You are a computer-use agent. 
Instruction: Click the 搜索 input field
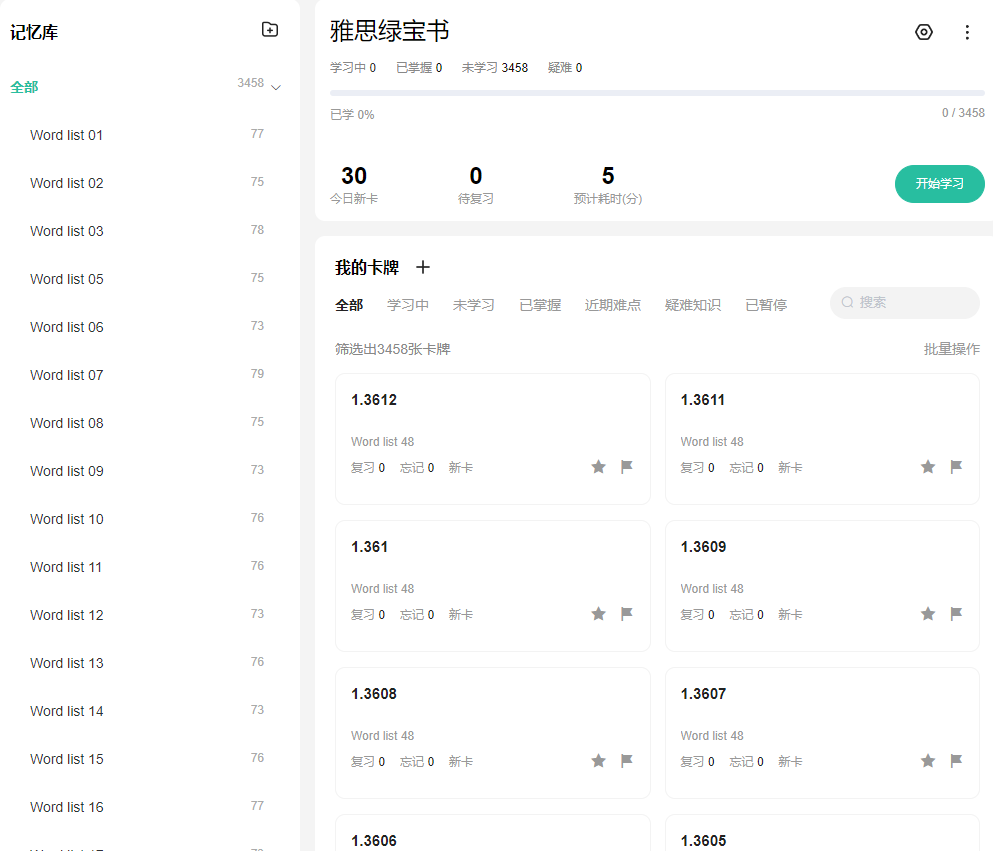pos(904,303)
